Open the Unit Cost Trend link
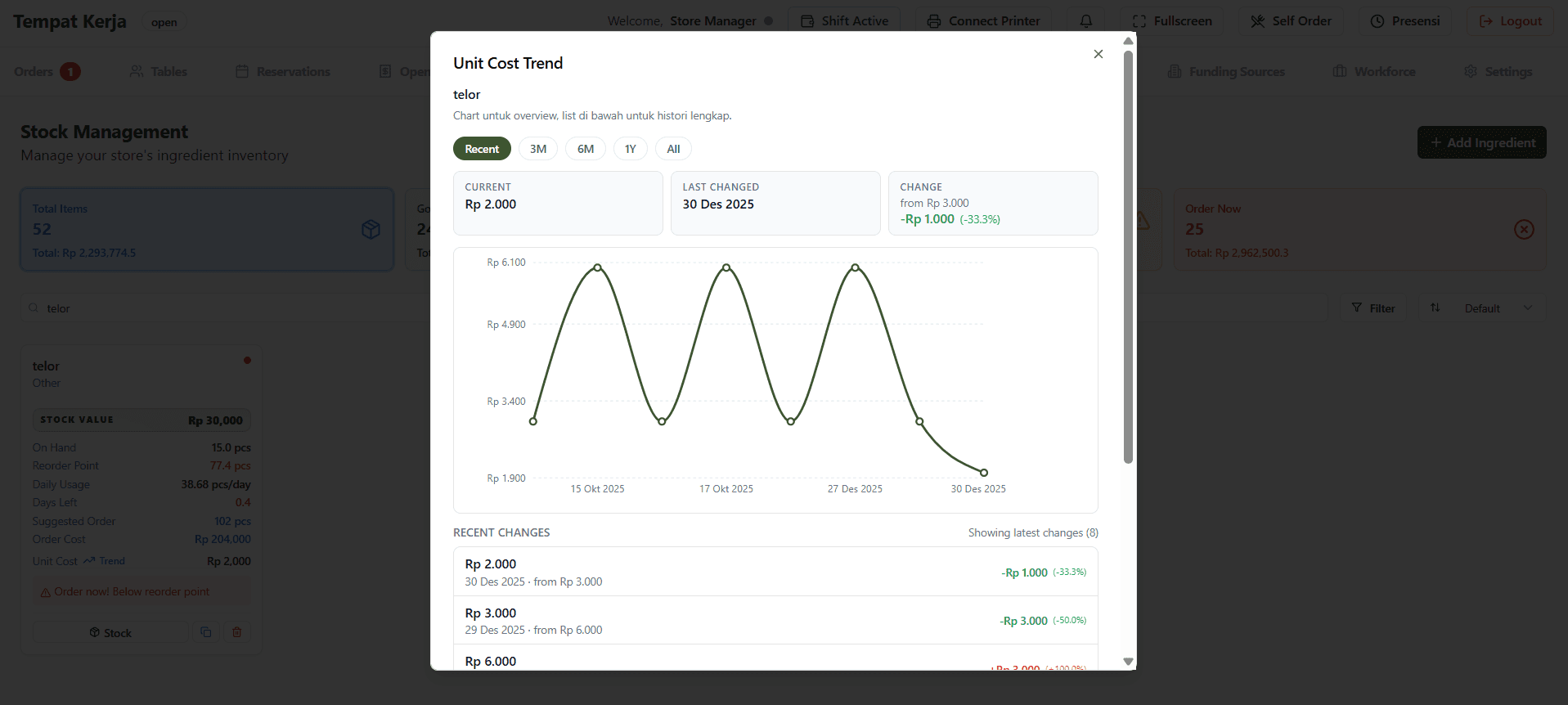This screenshot has height=705, width=1568. click(x=105, y=561)
